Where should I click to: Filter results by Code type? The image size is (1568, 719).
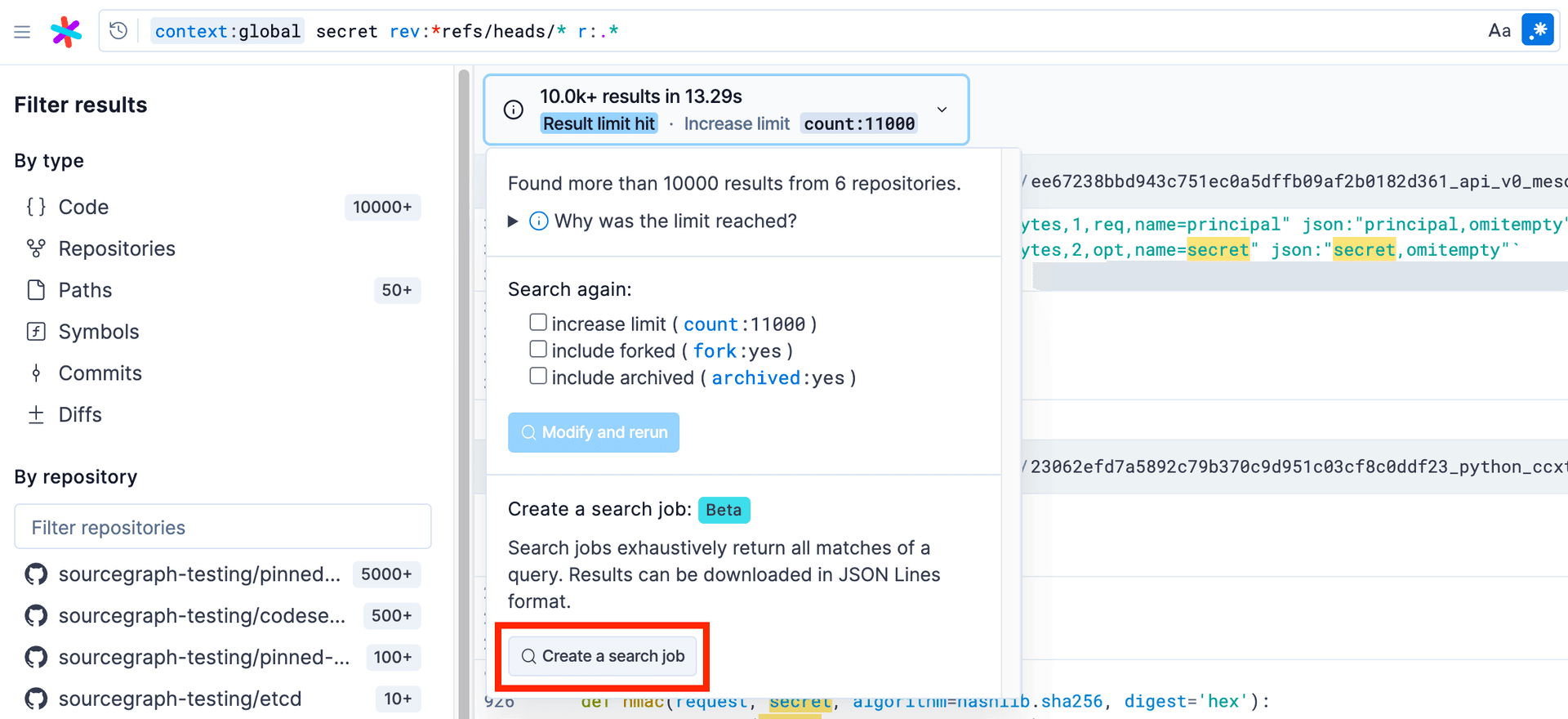tap(222, 207)
